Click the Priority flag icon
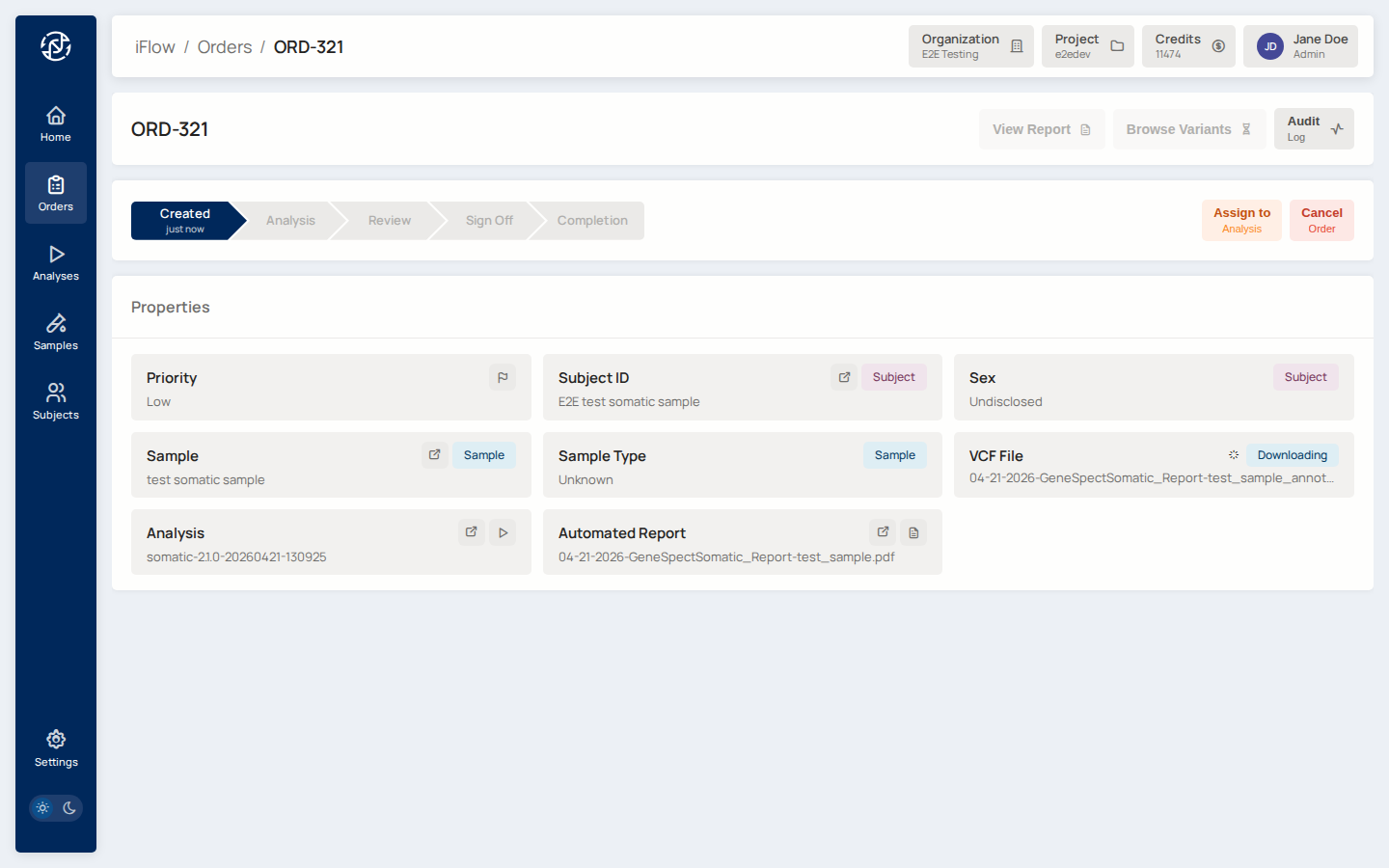 point(503,378)
